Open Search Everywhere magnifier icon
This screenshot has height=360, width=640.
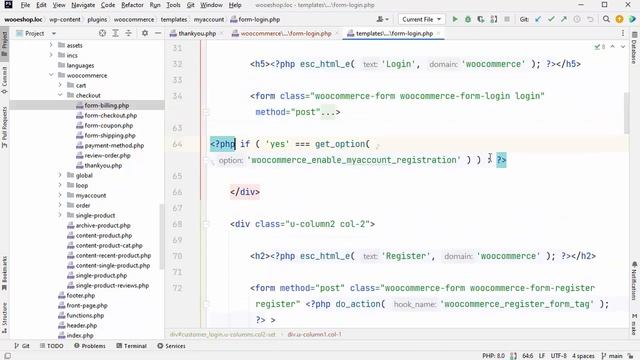606,19
